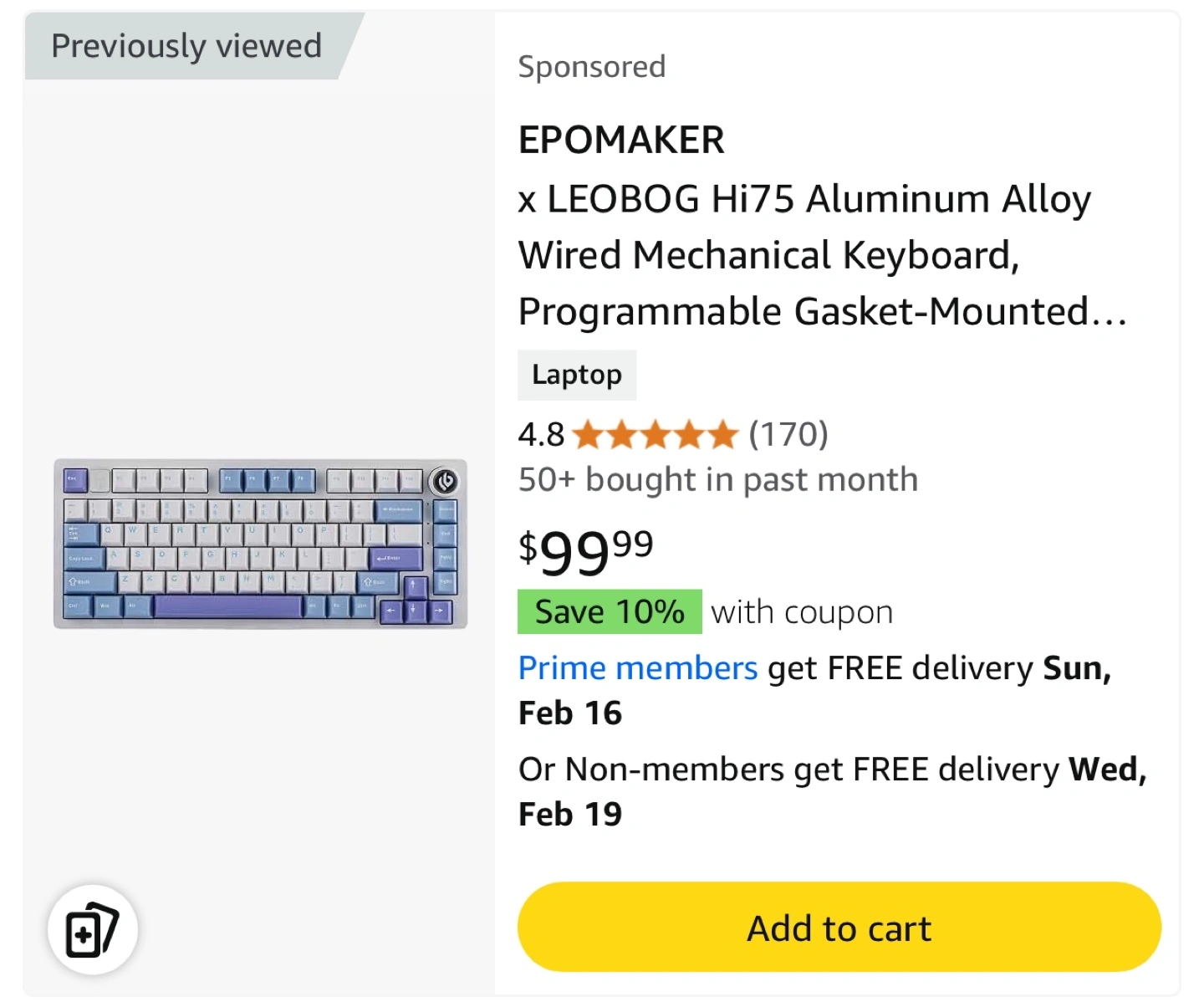Tap the add-to-list cards icon
Image resolution: width=1204 pixels, height=1002 pixels.
pyautogui.click(x=93, y=929)
